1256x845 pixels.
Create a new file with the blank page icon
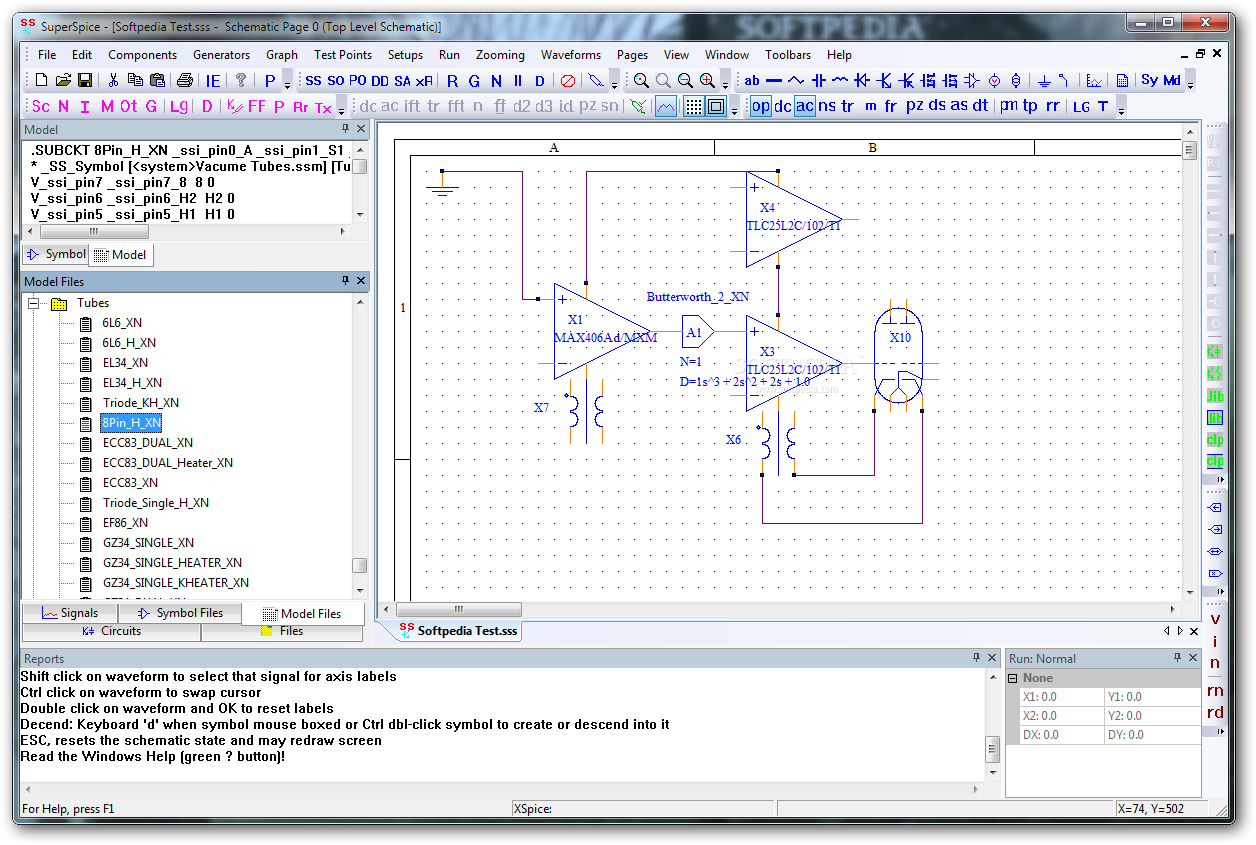(x=41, y=80)
